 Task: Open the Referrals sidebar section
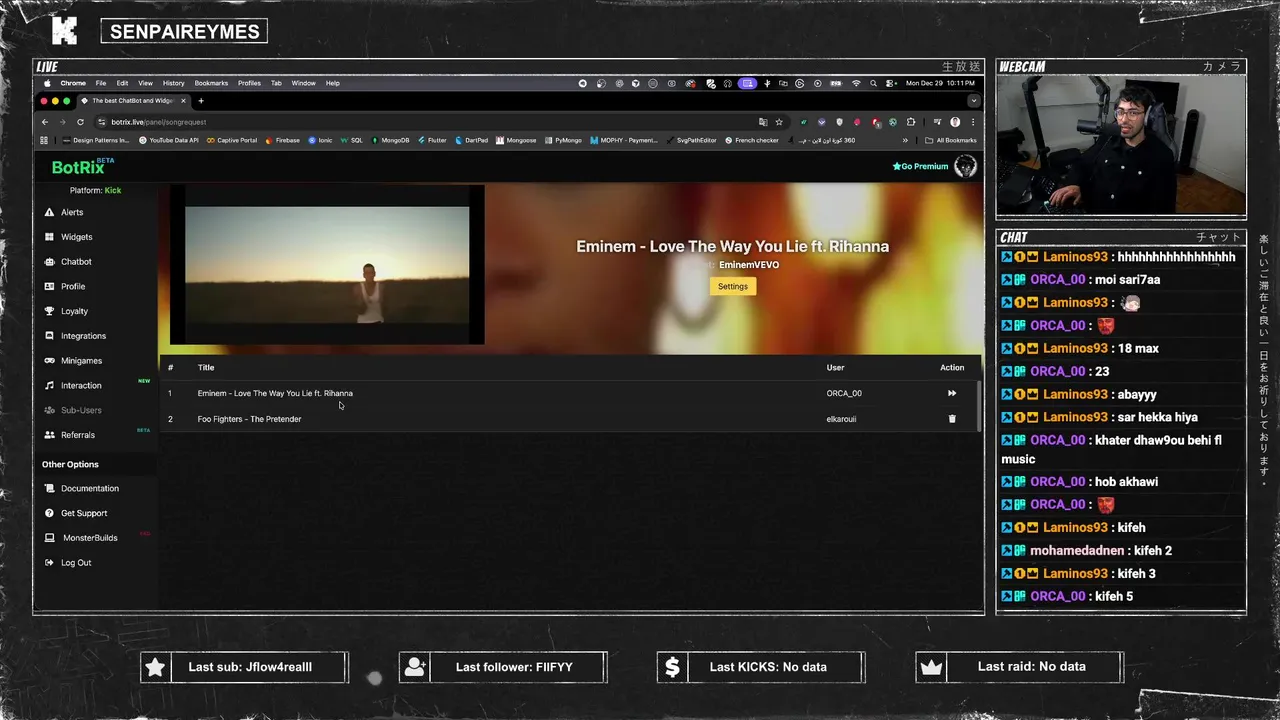pyautogui.click(x=77, y=435)
